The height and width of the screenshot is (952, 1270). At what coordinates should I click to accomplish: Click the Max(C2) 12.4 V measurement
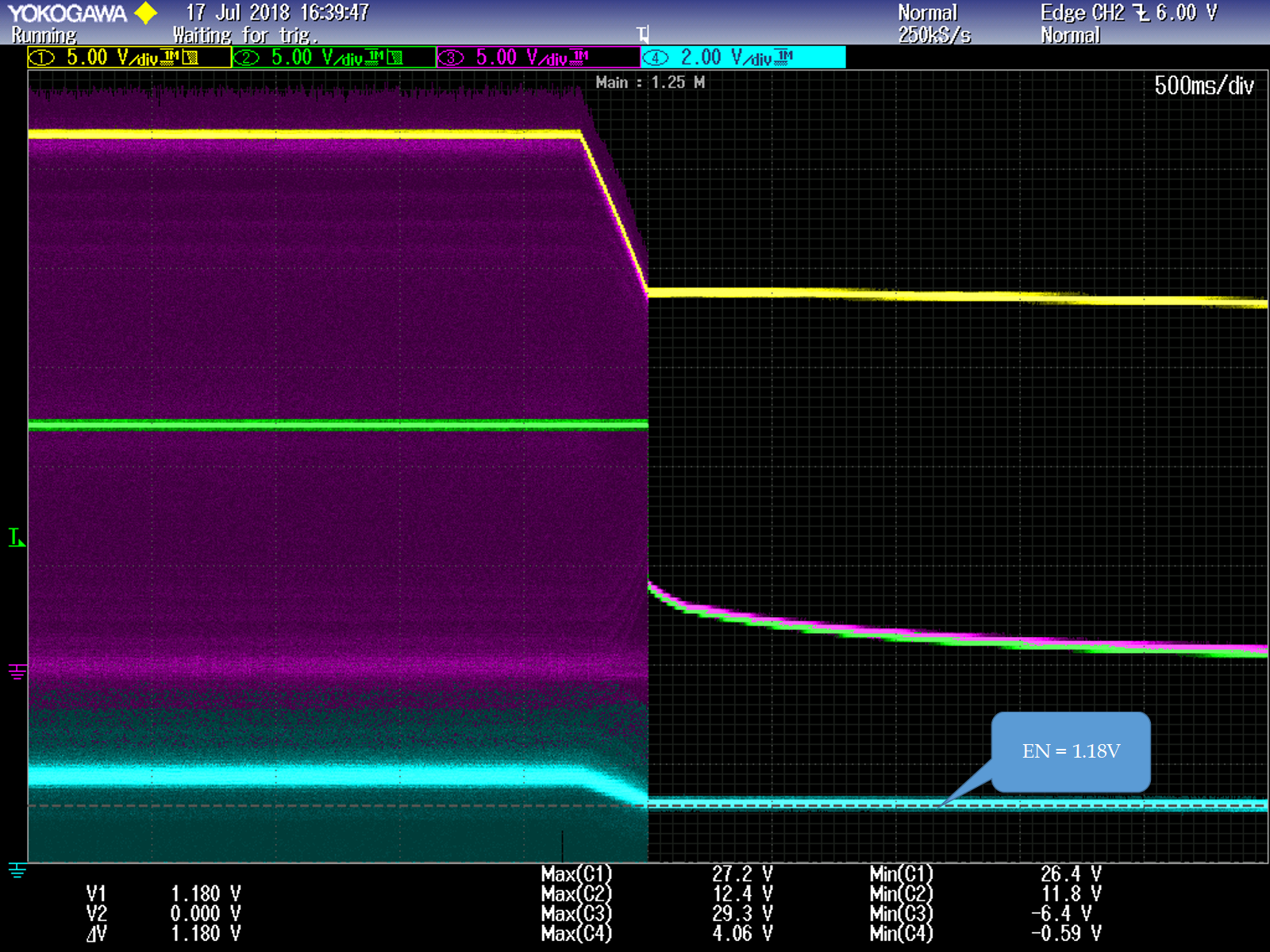point(657,894)
